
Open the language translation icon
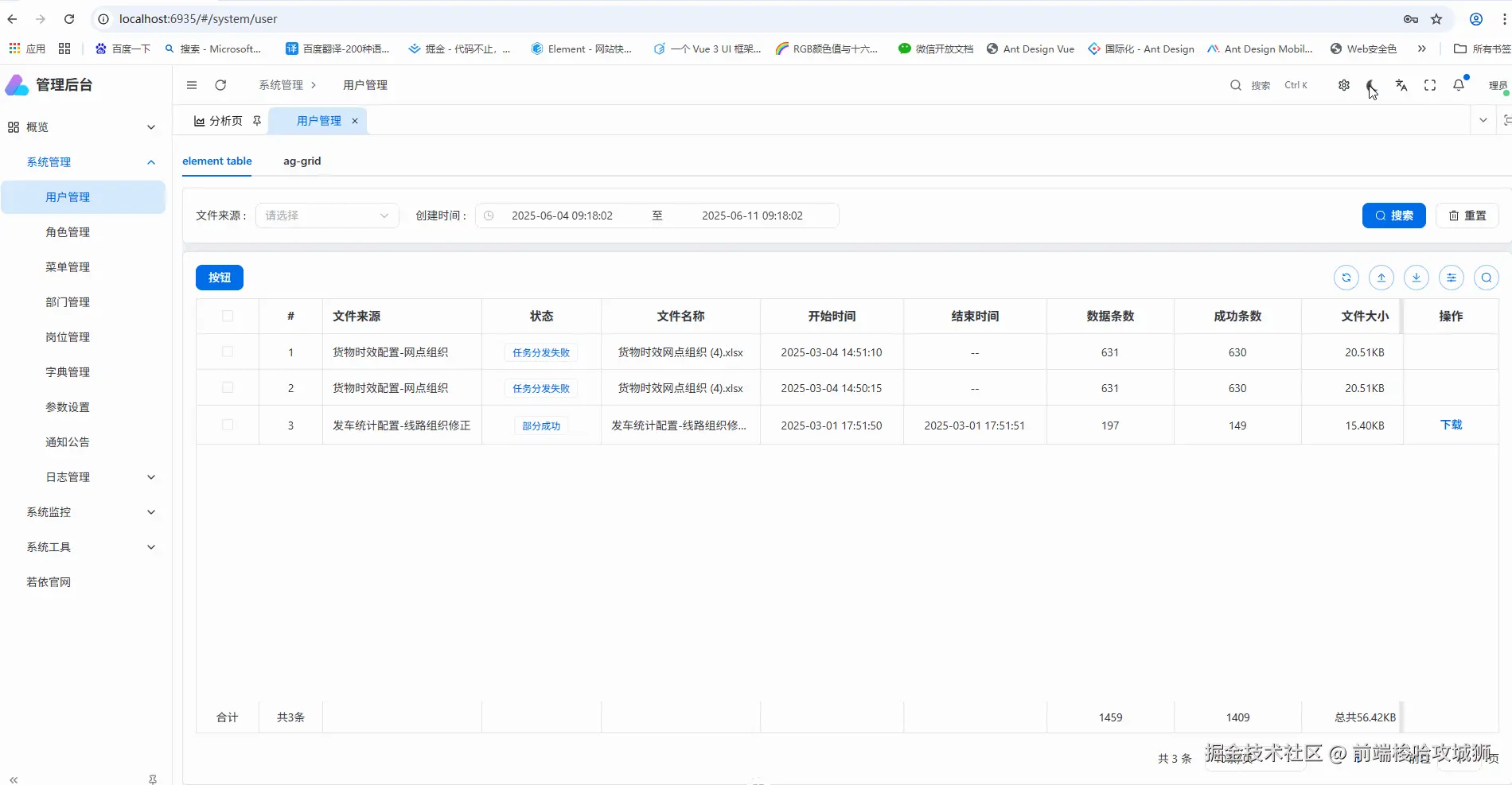(x=1401, y=85)
